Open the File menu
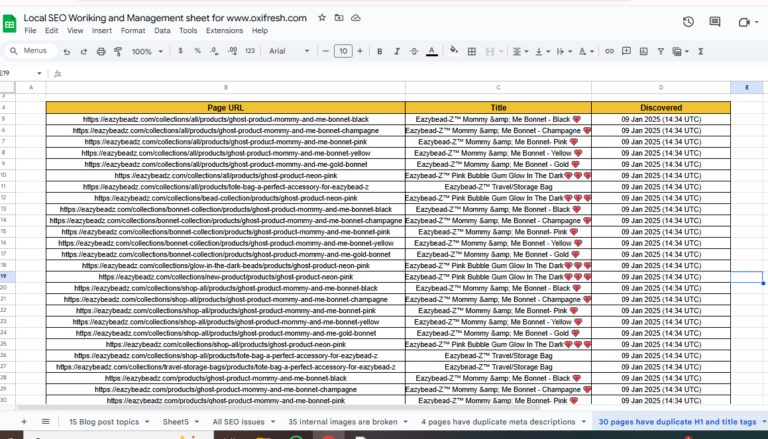Viewport: 768px width, 439px height. click(30, 30)
